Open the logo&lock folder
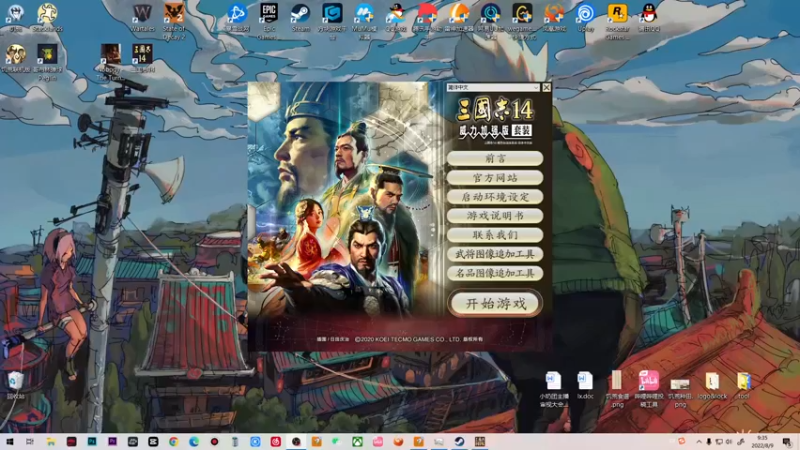This screenshot has width=800, height=450. [x=712, y=385]
